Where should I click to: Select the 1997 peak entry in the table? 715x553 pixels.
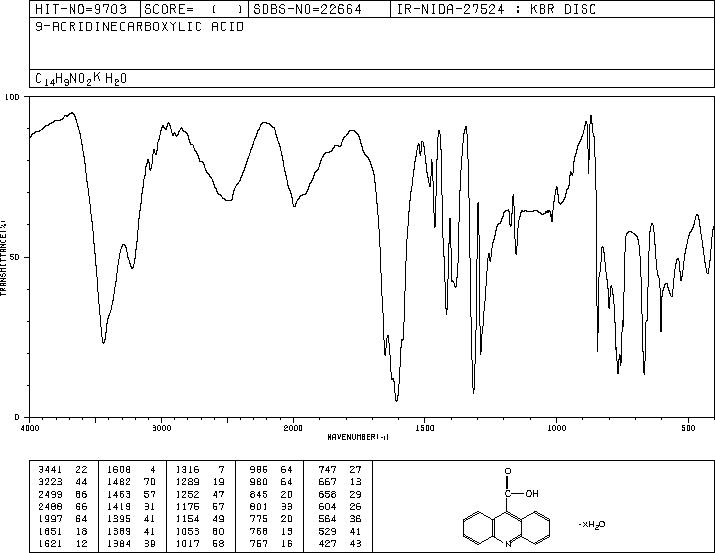(x=62, y=519)
